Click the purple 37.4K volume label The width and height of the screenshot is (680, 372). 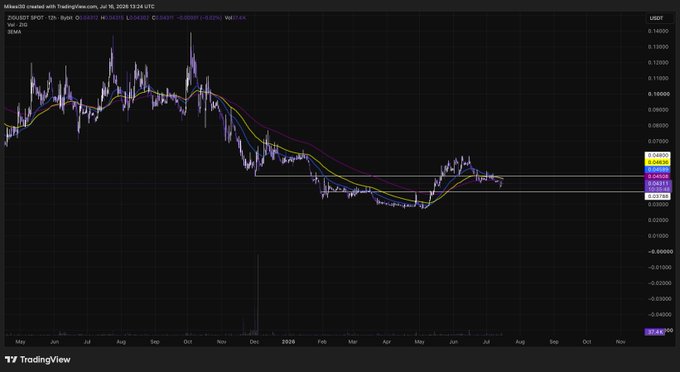[x=655, y=332]
